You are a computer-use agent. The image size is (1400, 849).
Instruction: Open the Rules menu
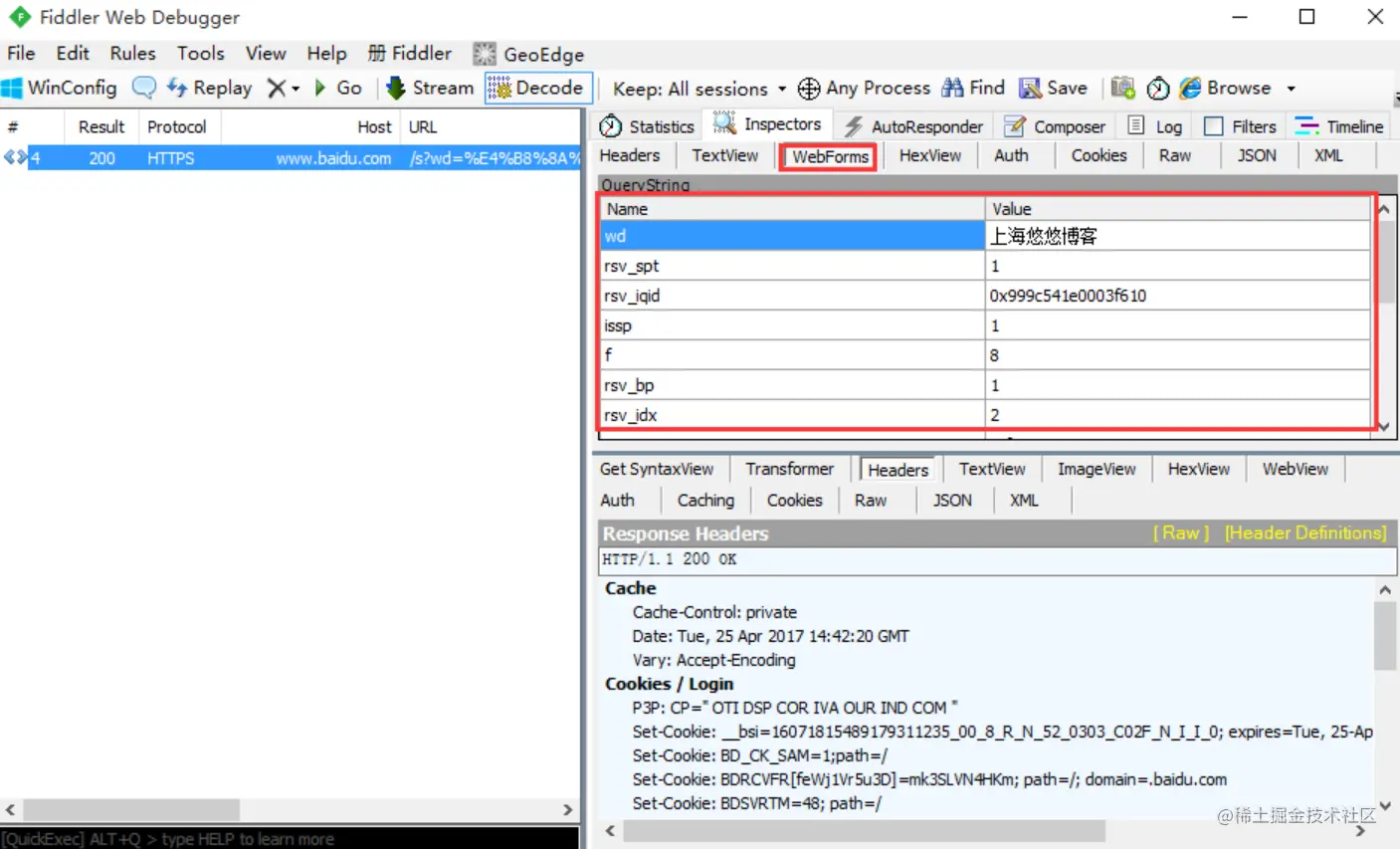point(132,54)
